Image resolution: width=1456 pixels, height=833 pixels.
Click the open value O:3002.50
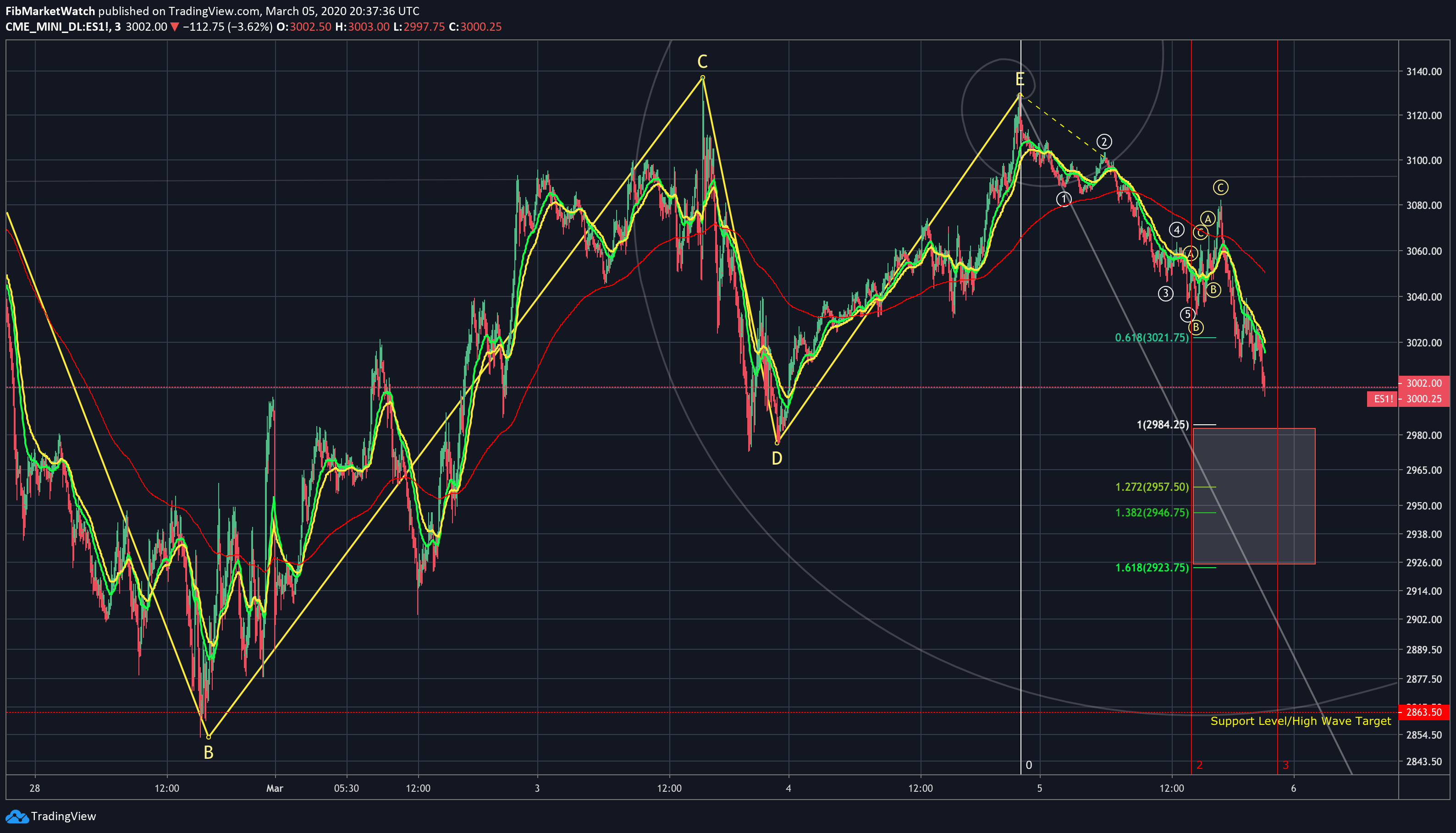(x=303, y=27)
